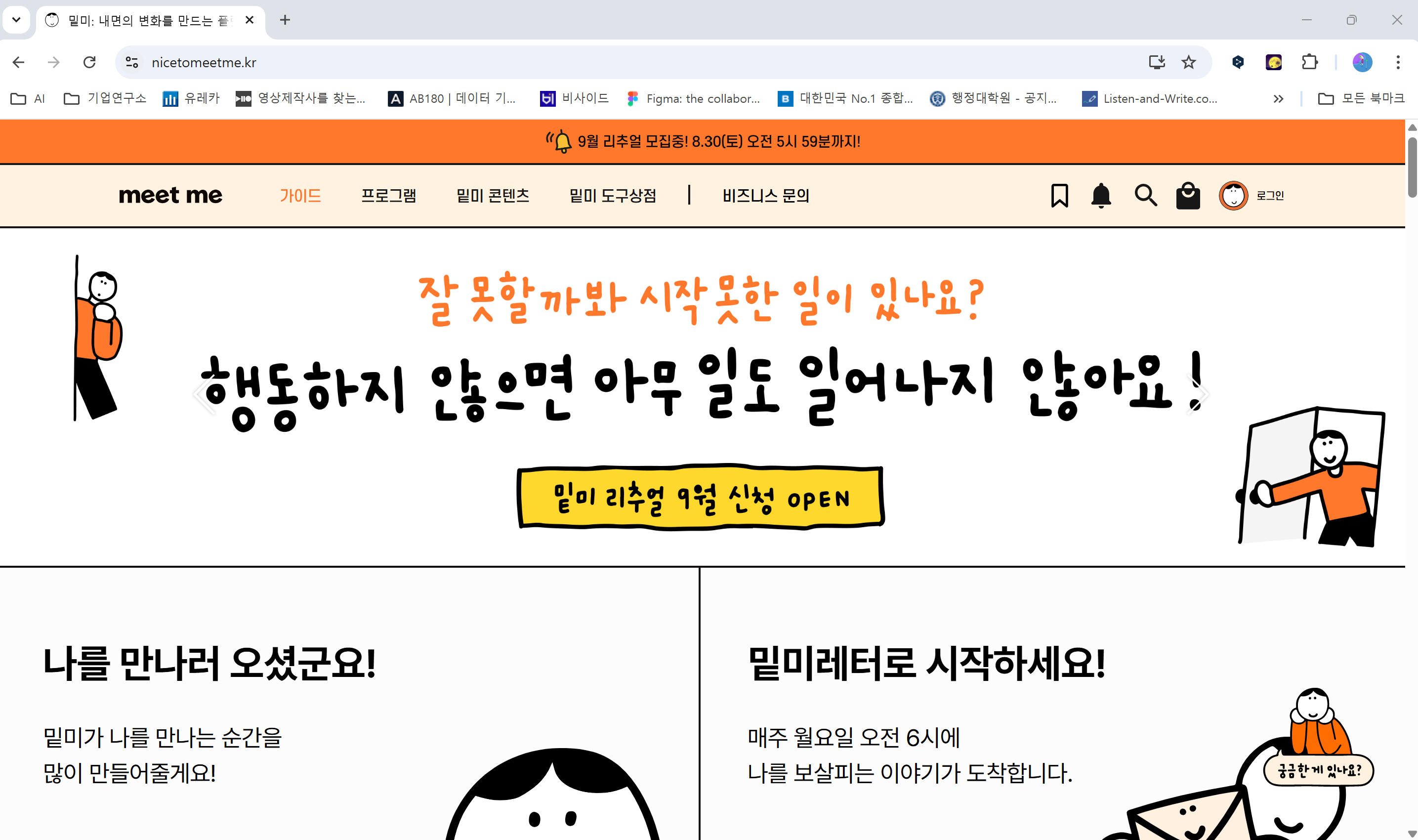Open the Chrome profile avatar

click(1362, 62)
